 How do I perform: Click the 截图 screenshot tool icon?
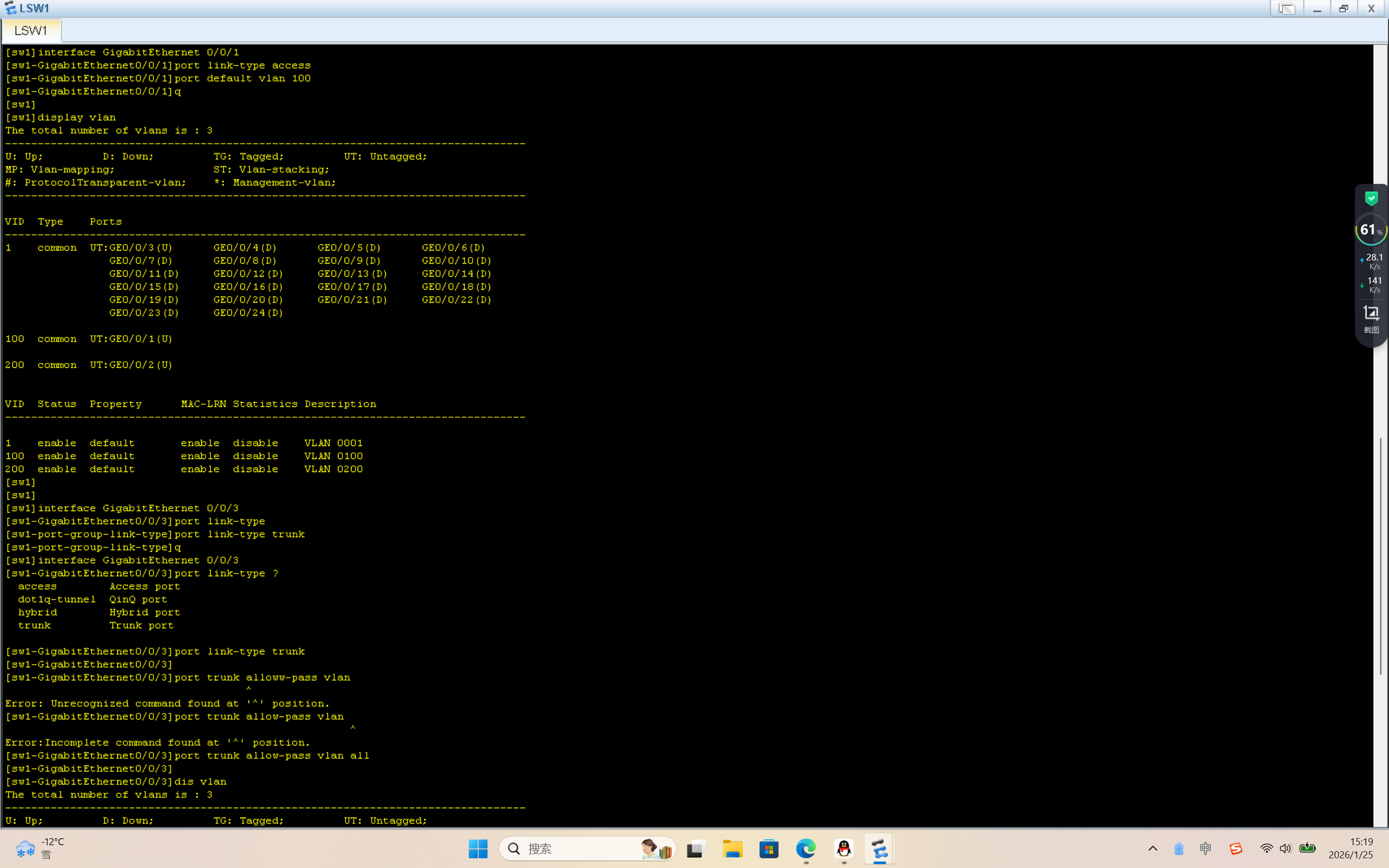point(1371,318)
